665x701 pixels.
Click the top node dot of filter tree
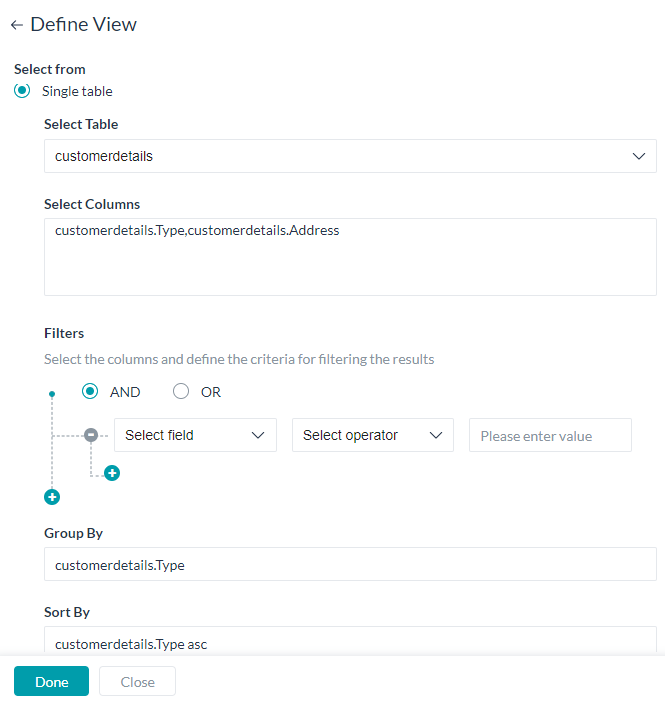52,394
